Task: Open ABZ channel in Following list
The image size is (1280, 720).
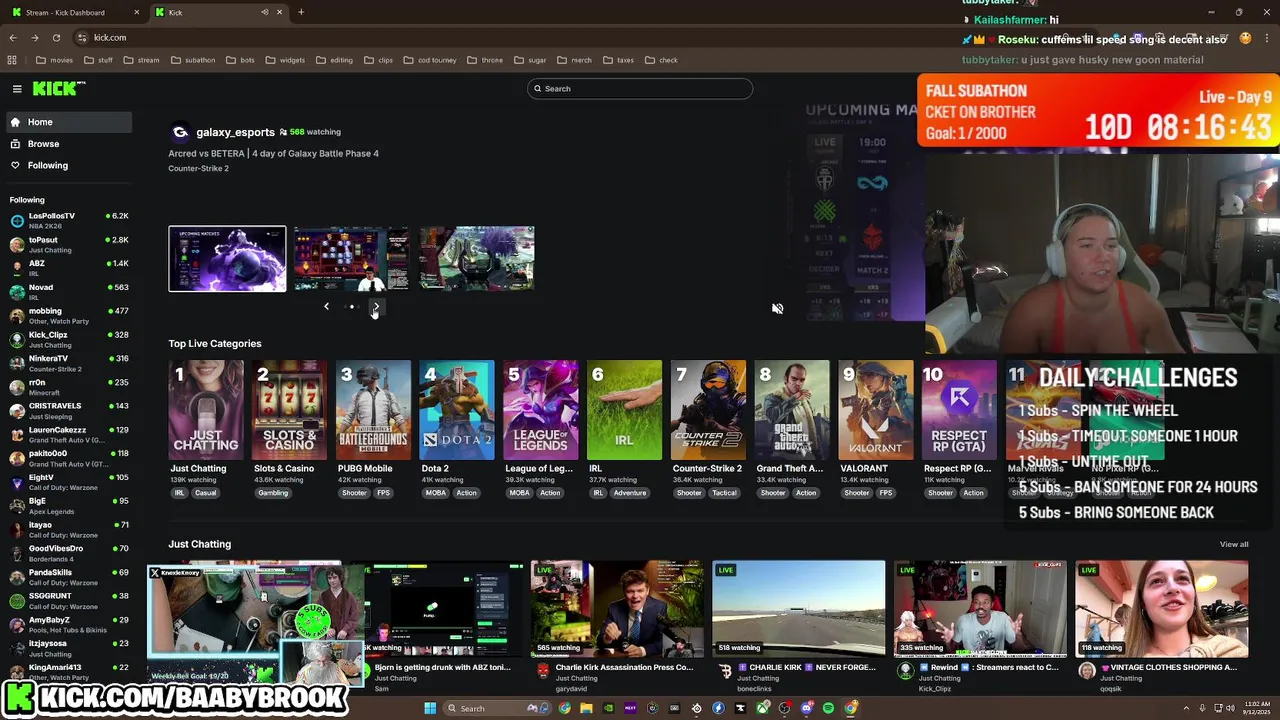Action: pos(68,268)
